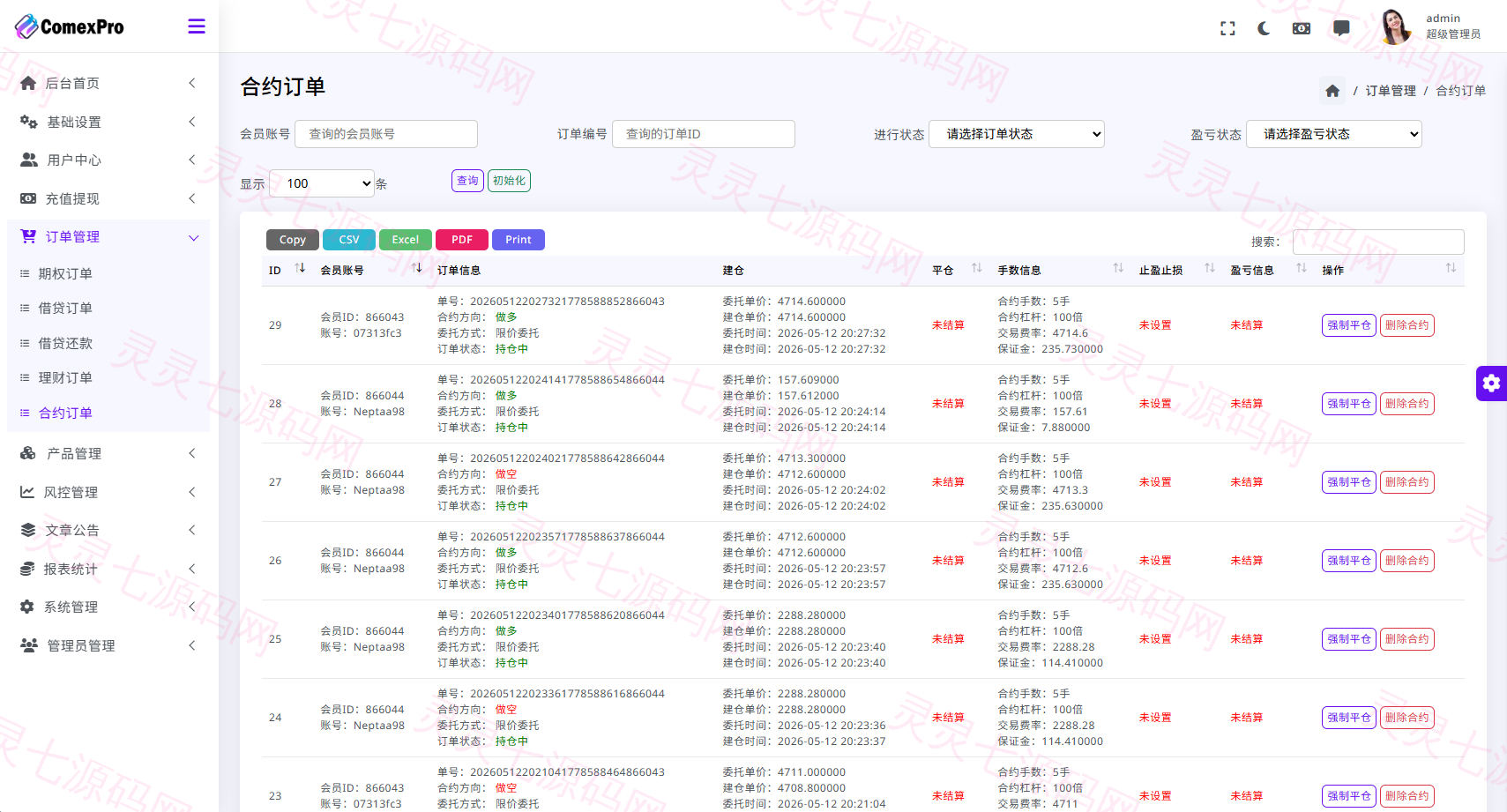Open the chat messages icon
This screenshot has height=812, width=1507.
[1341, 28]
